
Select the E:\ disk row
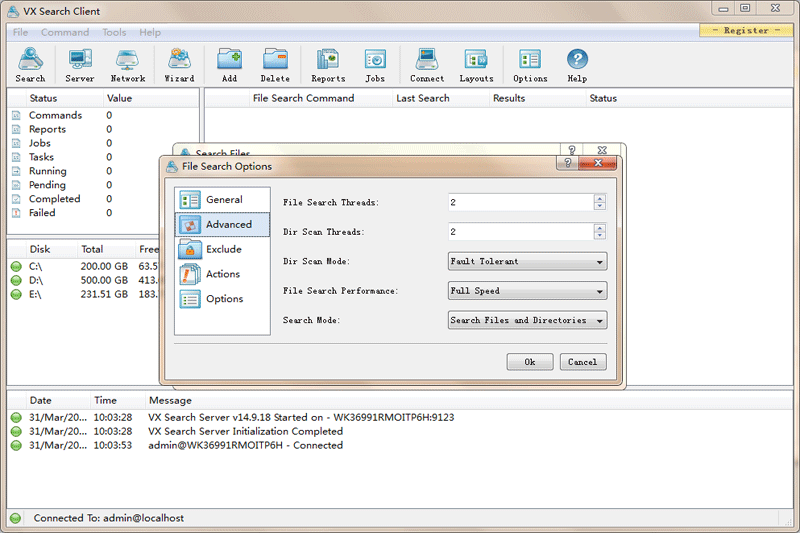click(x=84, y=294)
